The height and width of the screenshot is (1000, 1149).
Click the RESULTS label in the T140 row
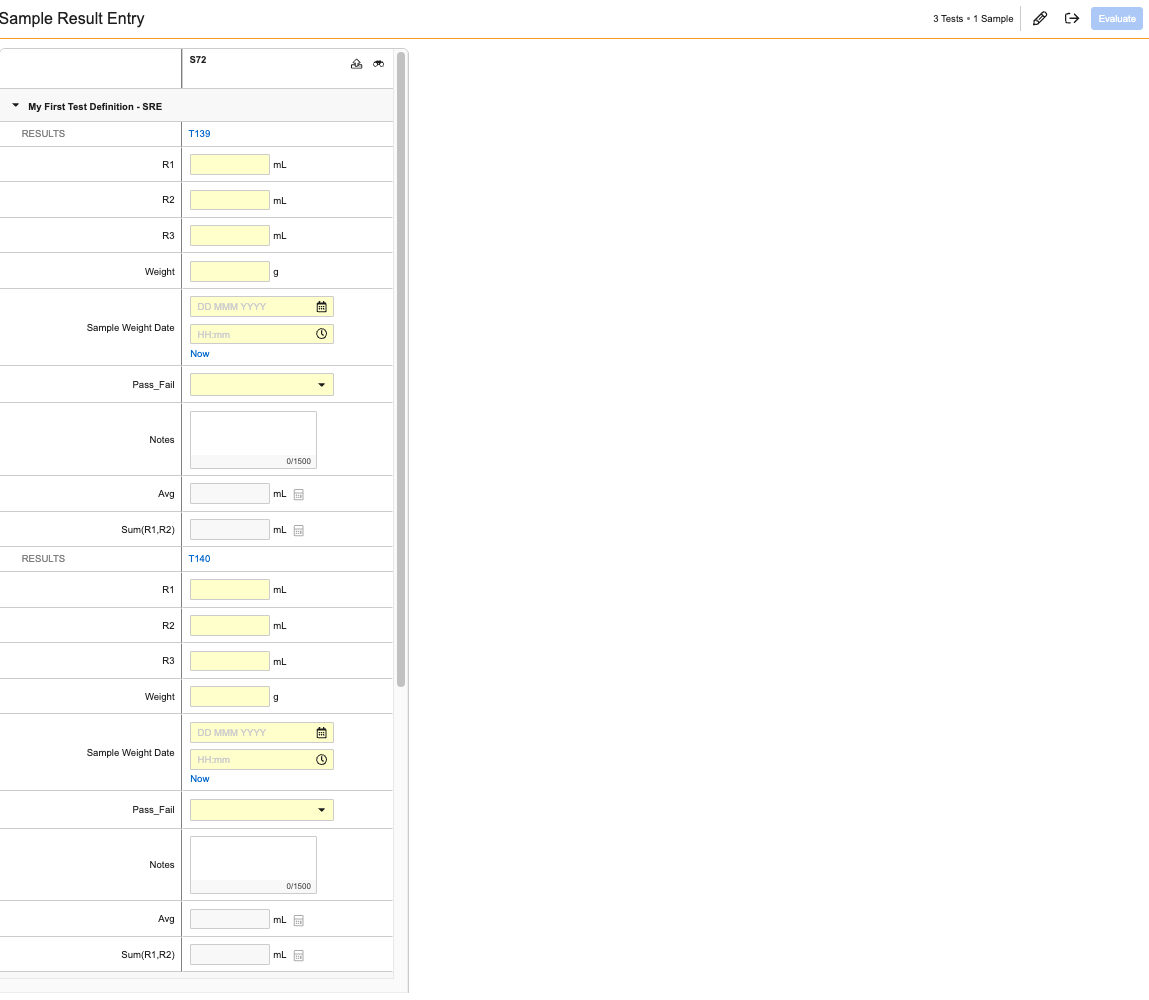tap(43, 558)
